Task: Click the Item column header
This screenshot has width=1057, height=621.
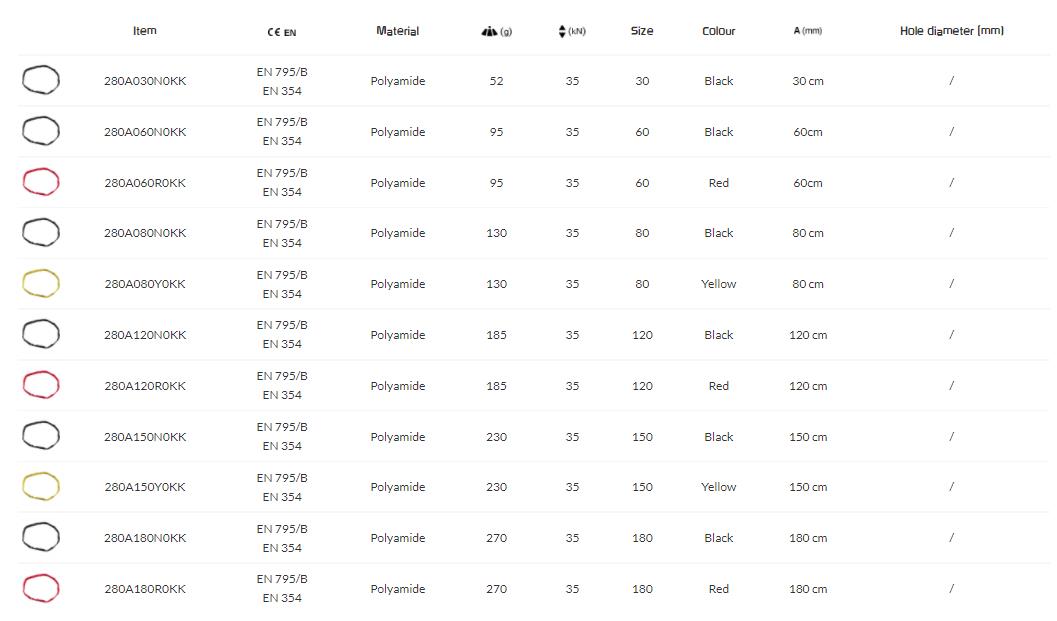Action: coord(145,31)
